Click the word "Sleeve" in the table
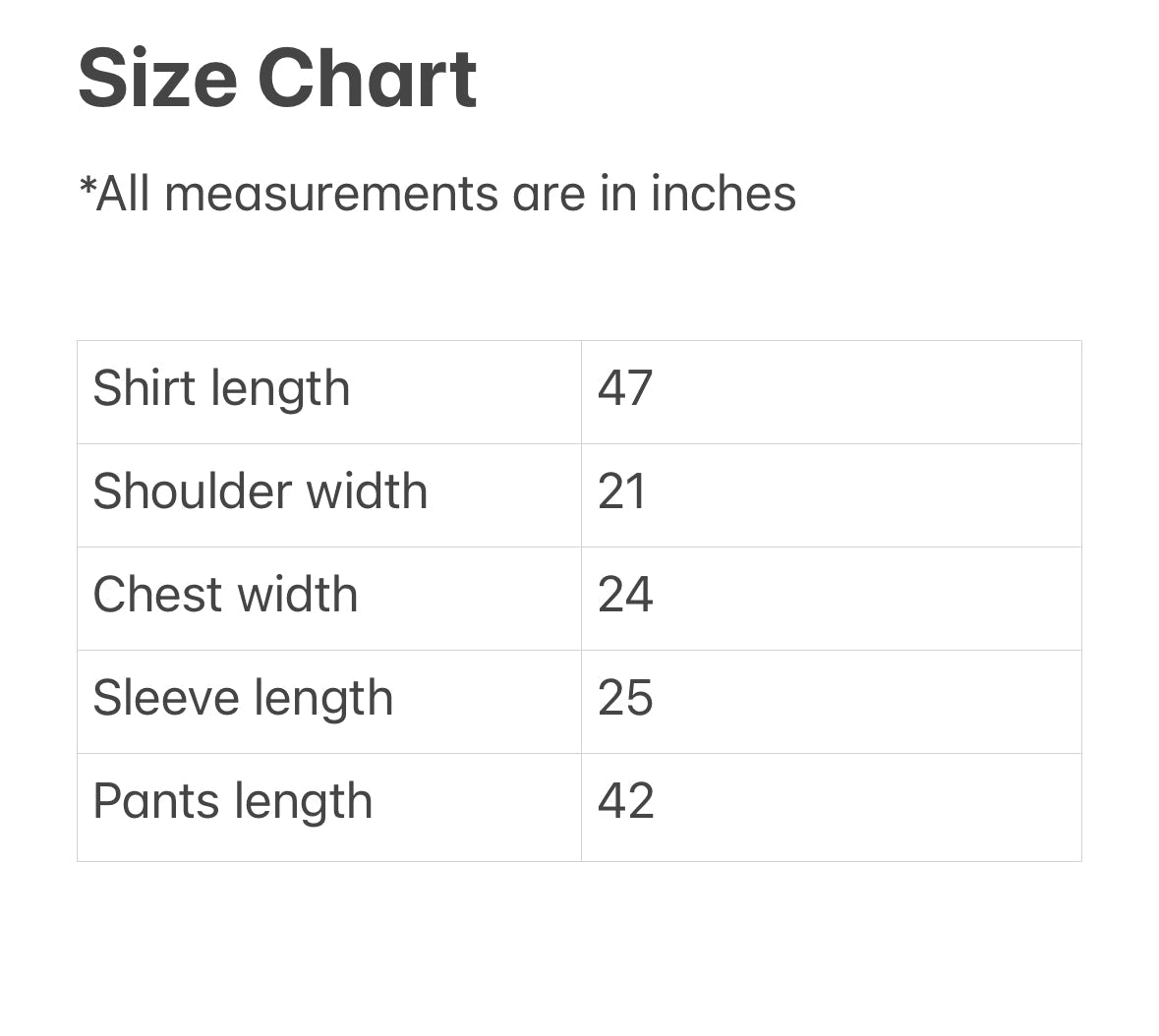 (x=165, y=698)
